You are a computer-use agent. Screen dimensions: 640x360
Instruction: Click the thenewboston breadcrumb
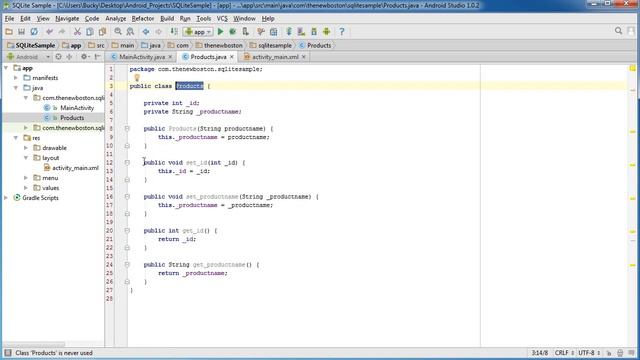pos(219,45)
